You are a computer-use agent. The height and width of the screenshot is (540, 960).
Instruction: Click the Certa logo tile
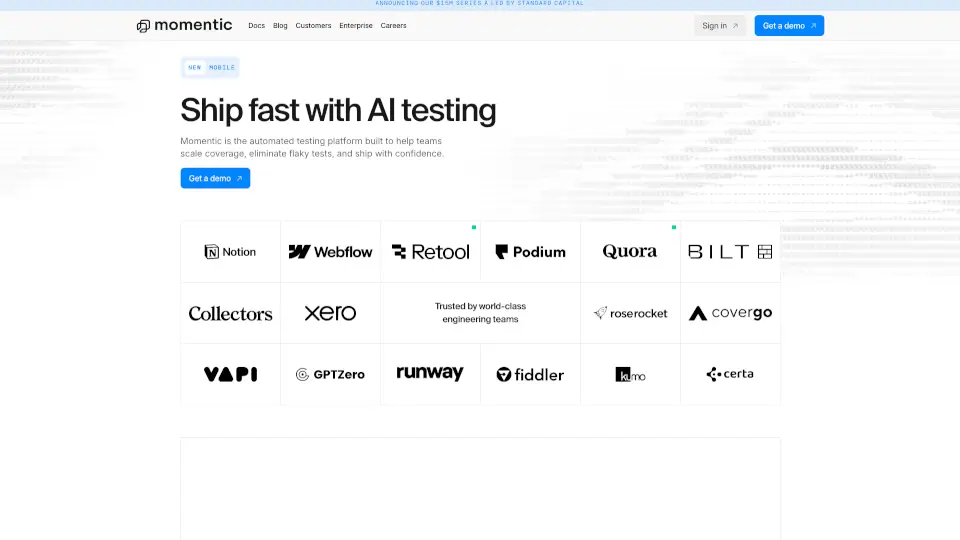coord(730,374)
